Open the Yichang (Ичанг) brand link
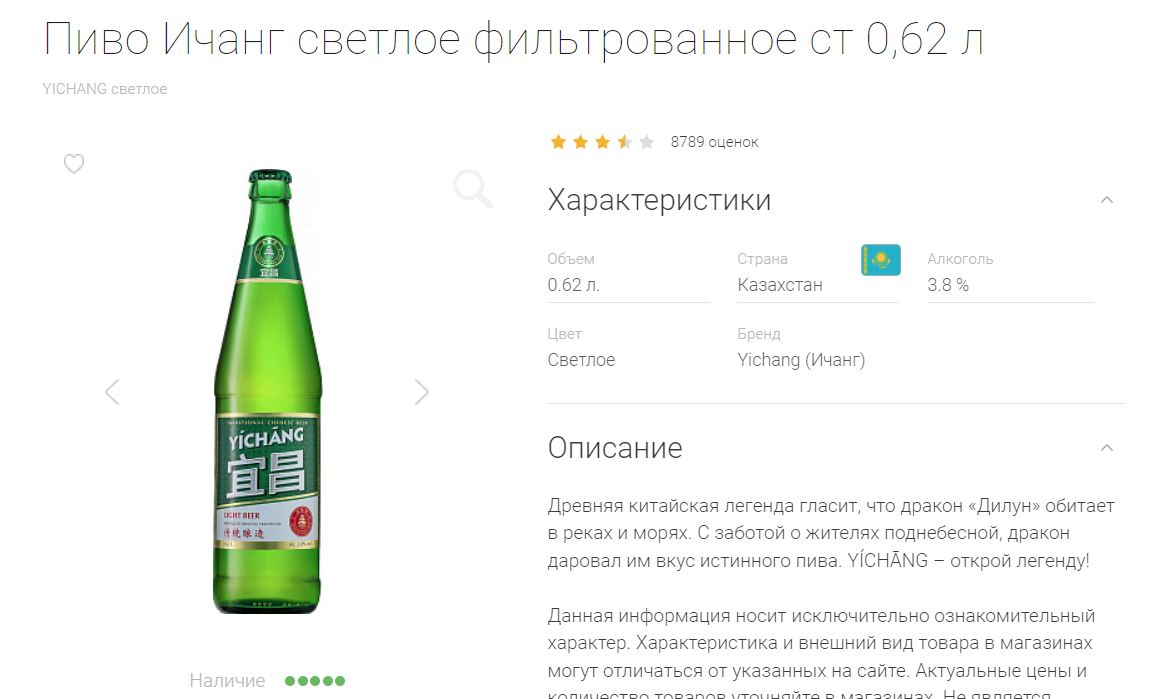Viewport: 1149px width, 699px height. (x=801, y=360)
